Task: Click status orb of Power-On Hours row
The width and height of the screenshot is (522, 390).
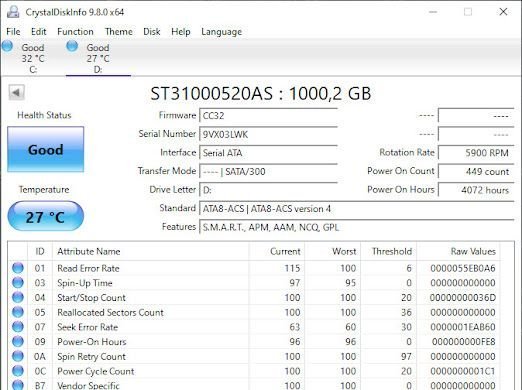Action: click(18, 341)
